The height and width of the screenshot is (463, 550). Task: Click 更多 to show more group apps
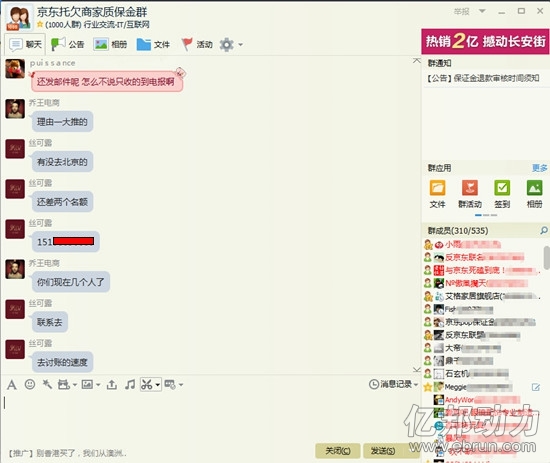(x=539, y=168)
